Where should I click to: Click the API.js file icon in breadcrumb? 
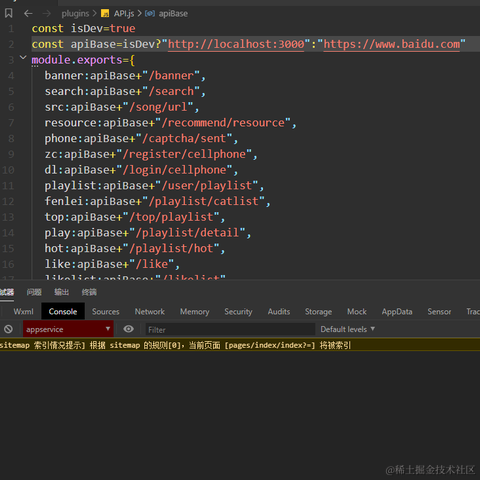(105, 13)
